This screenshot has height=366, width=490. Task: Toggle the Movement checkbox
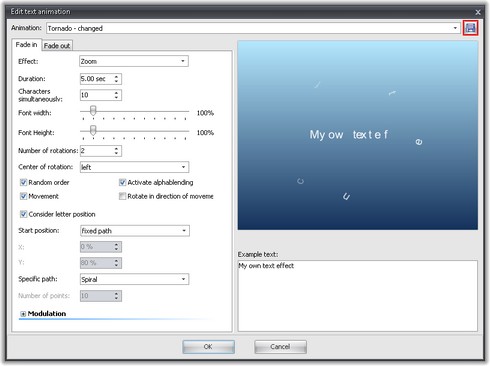23,196
